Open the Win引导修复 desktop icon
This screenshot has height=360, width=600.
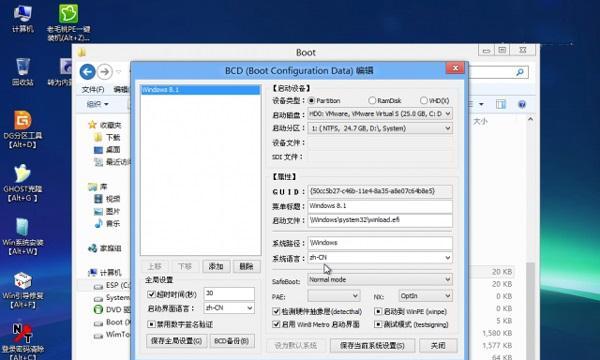coord(23,290)
